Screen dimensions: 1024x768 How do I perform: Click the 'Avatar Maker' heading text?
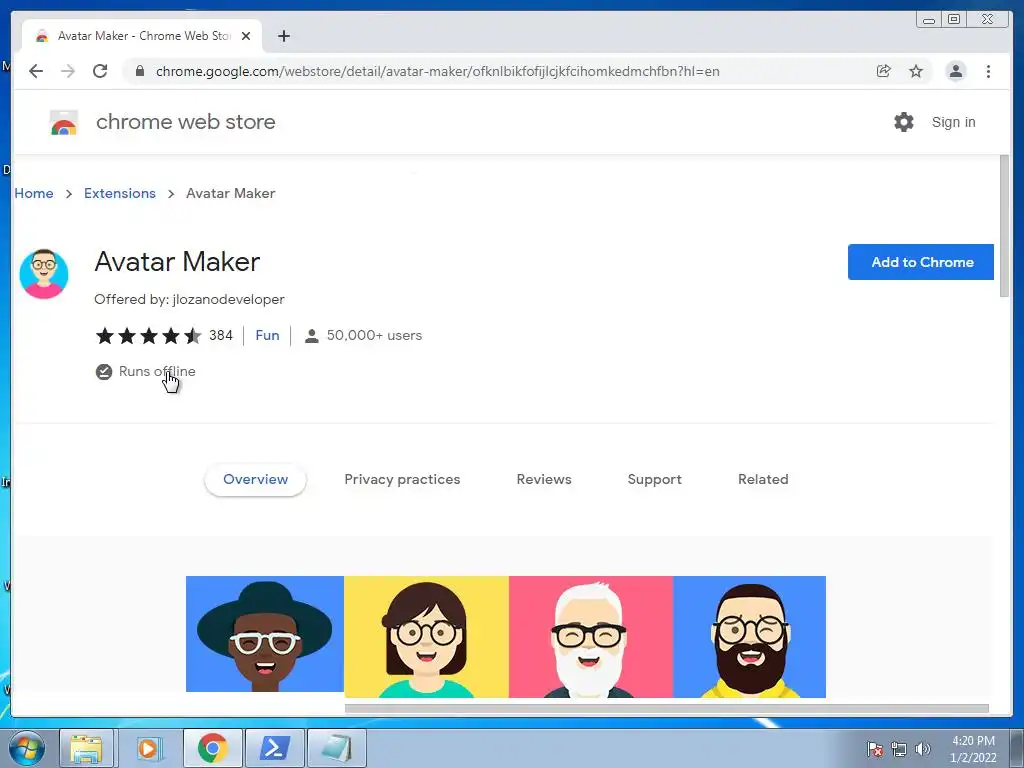[177, 261]
